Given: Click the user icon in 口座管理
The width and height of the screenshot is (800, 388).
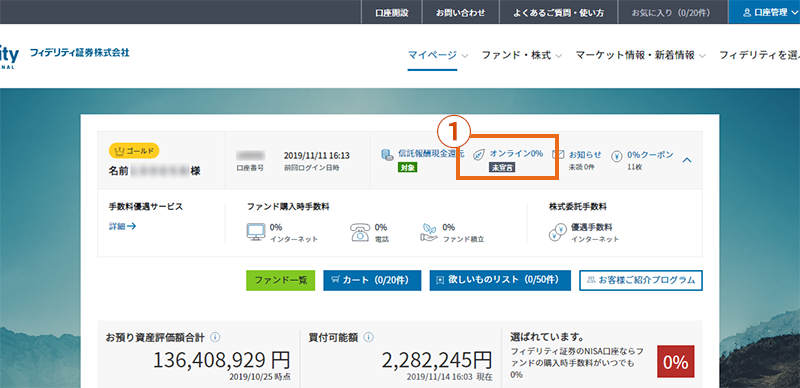Looking at the screenshot, I should point(747,12).
